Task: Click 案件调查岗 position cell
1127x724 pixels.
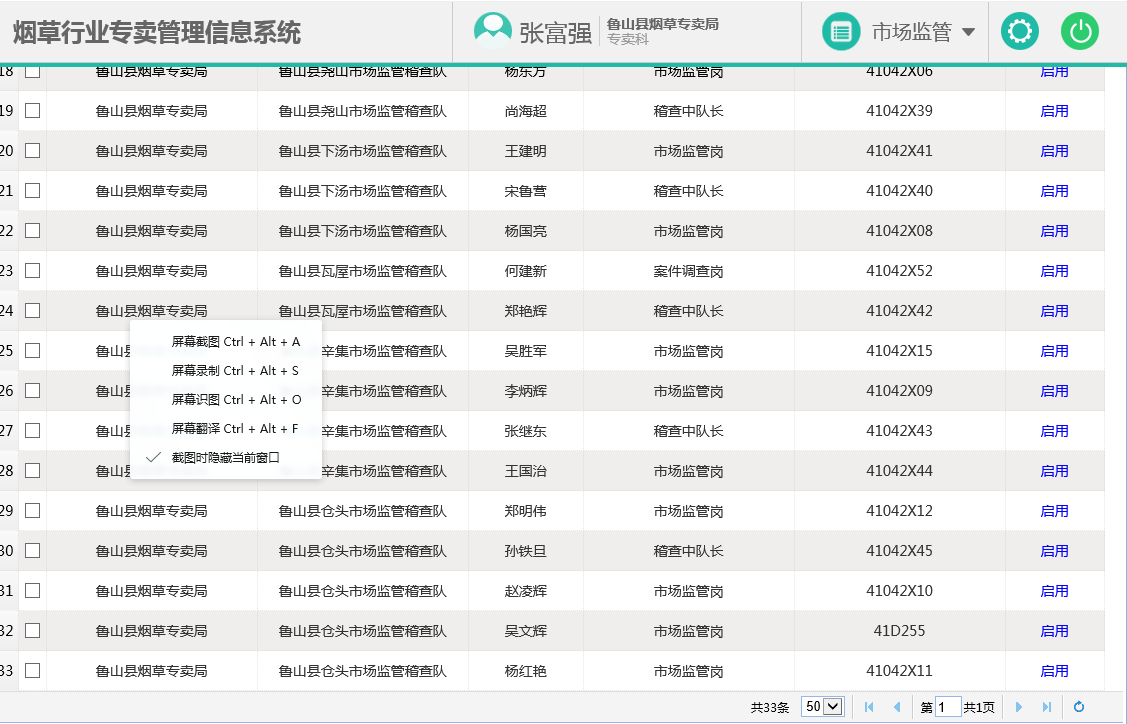Action: [x=688, y=271]
